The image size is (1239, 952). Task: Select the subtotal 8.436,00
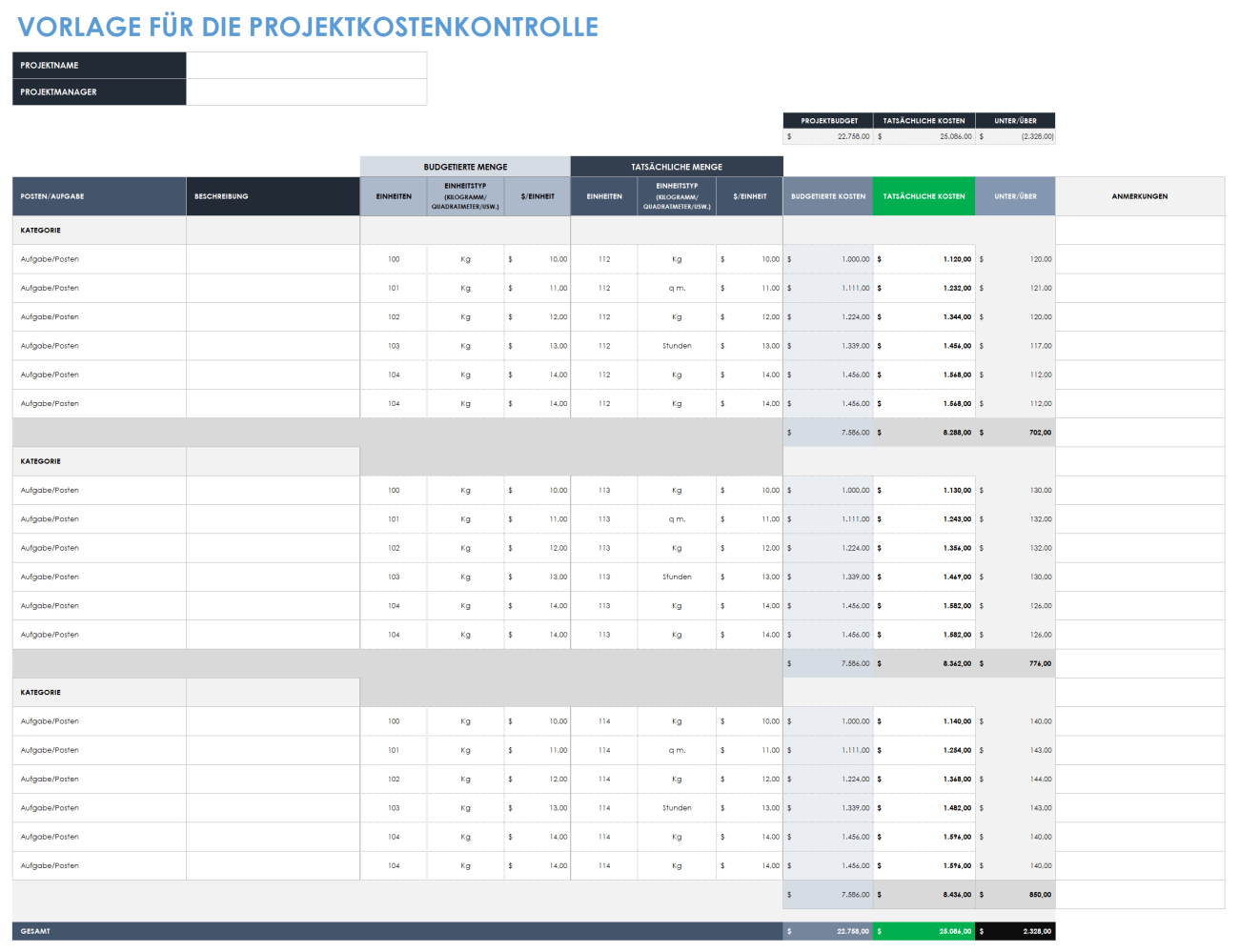tap(924, 895)
